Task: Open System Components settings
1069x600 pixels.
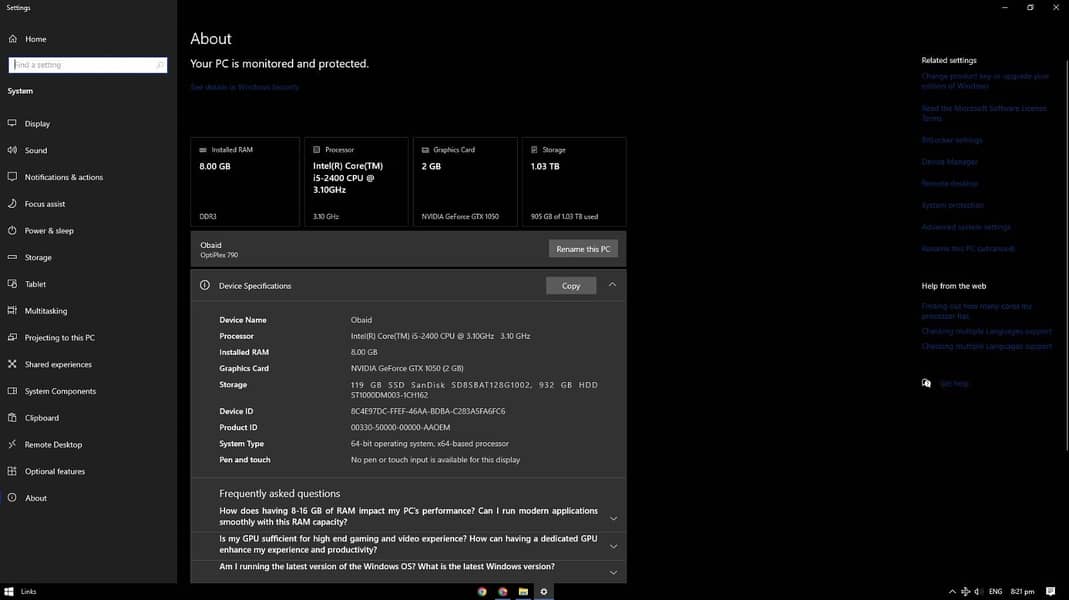Action: (60, 391)
